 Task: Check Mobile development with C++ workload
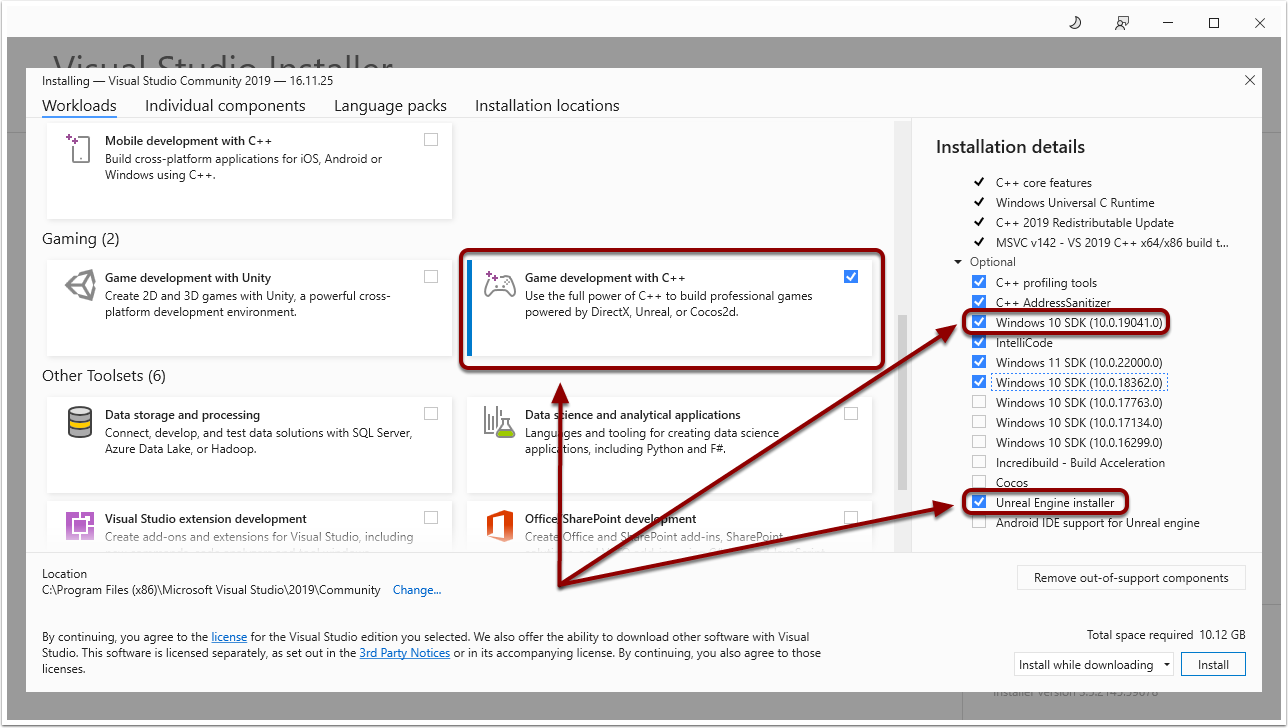coord(431,140)
